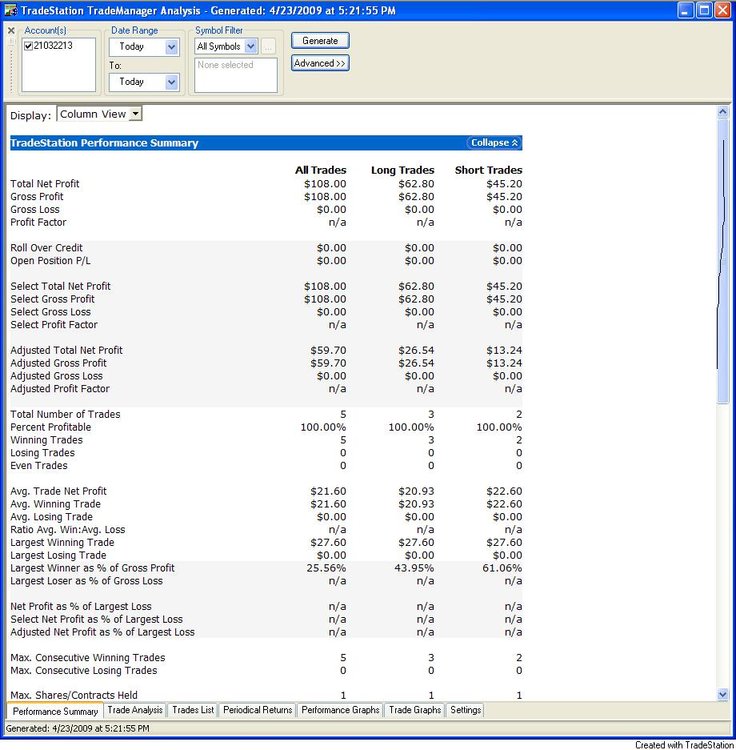
Task: Click the 'Adjusted Total Net Profit' label
Action: click(66, 350)
